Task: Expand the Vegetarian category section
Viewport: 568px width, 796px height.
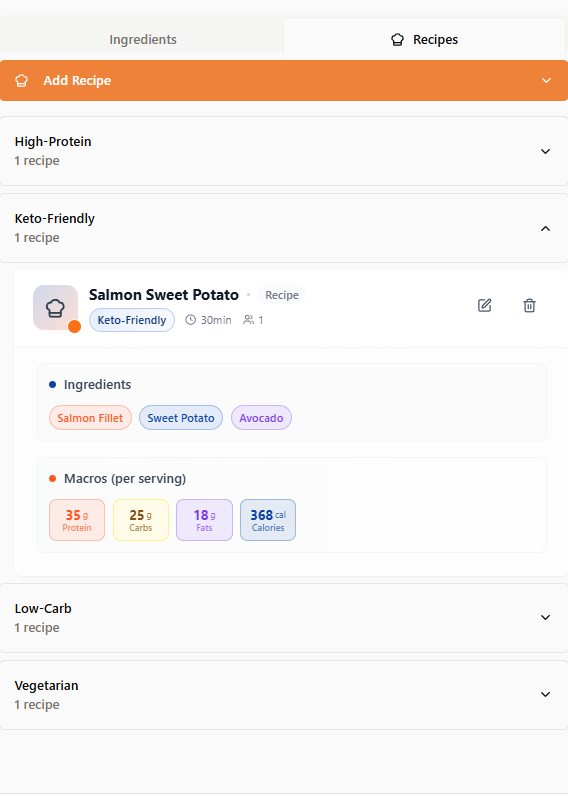Action: 284,694
